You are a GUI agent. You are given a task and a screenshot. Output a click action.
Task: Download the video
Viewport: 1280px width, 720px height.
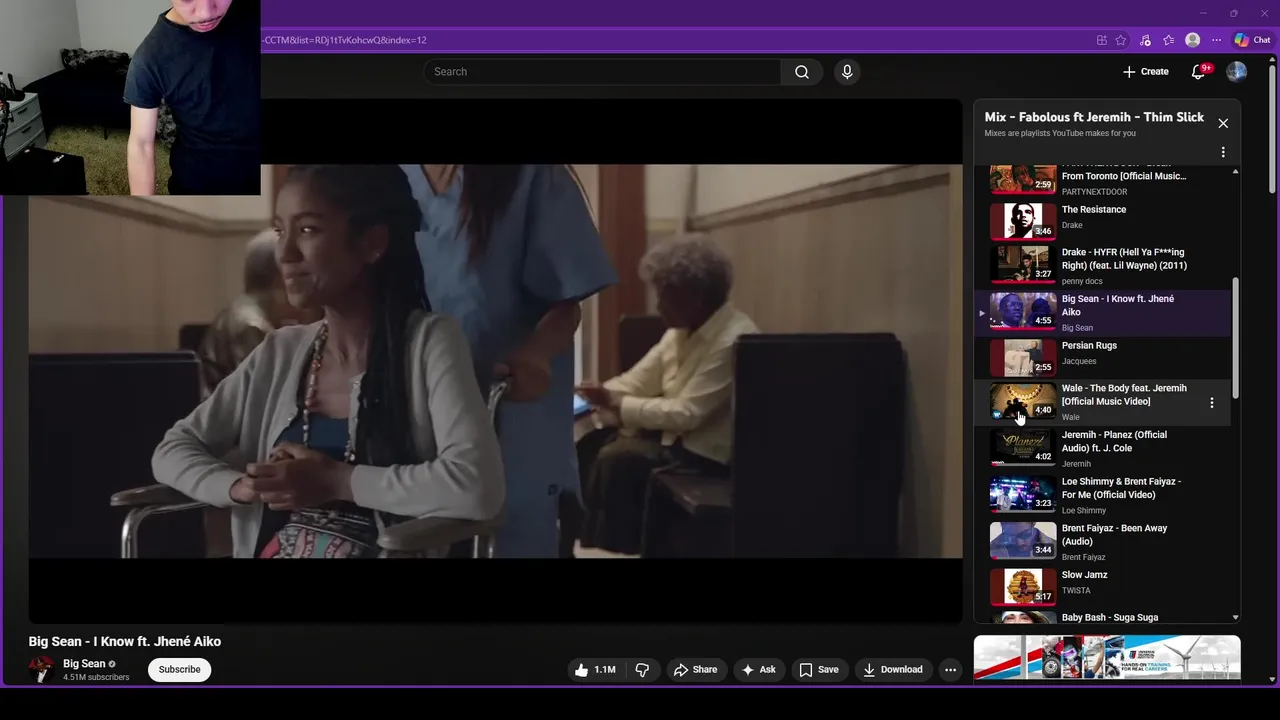pyautogui.click(x=893, y=670)
